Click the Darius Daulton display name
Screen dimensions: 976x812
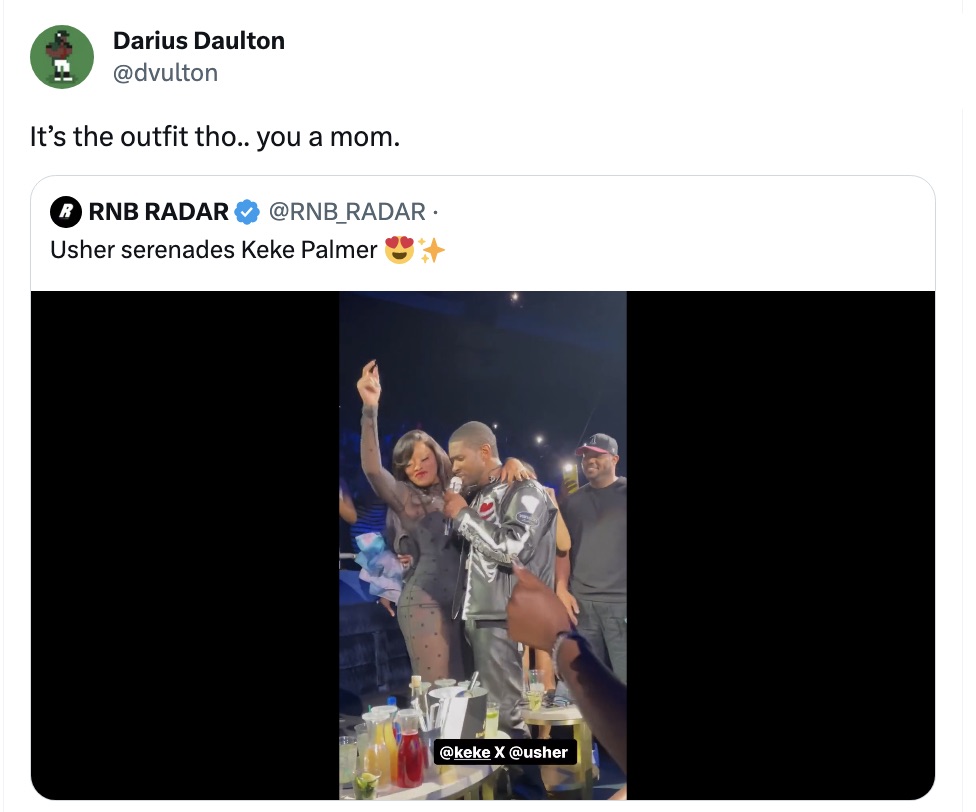198,41
